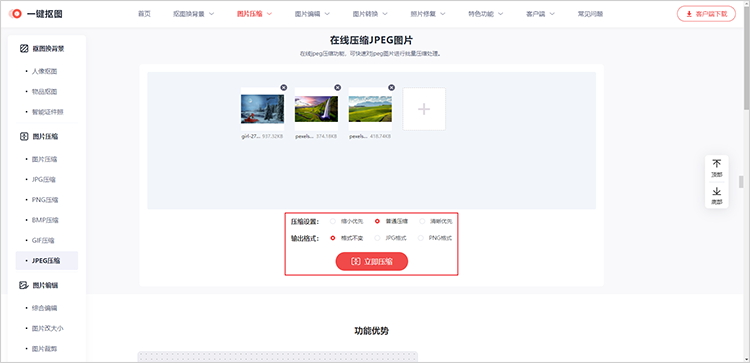Open 图片裁剪 in sidebar

(44, 349)
